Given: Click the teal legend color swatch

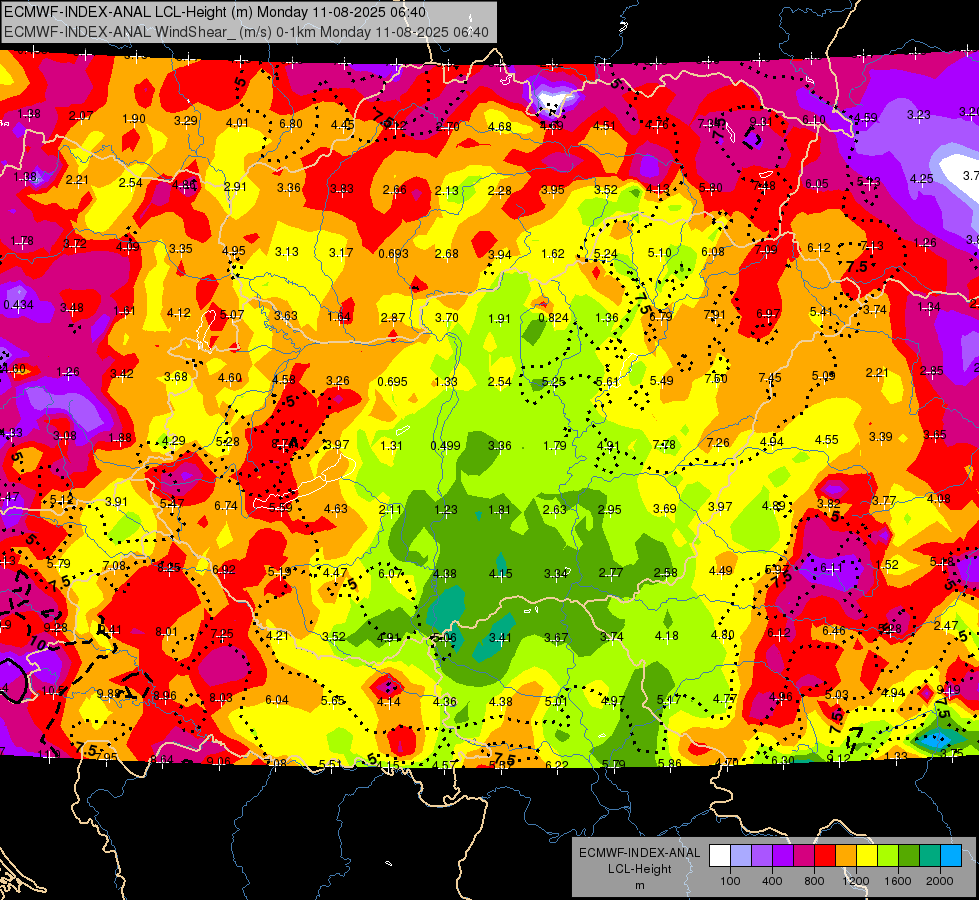Looking at the screenshot, I should pos(930,856).
